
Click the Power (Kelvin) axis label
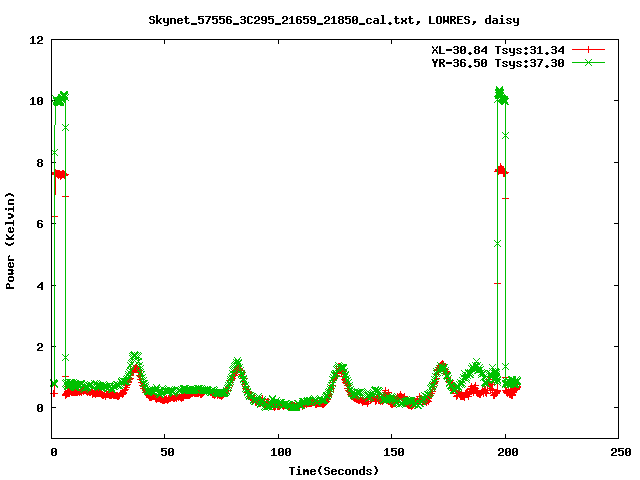[10, 241]
